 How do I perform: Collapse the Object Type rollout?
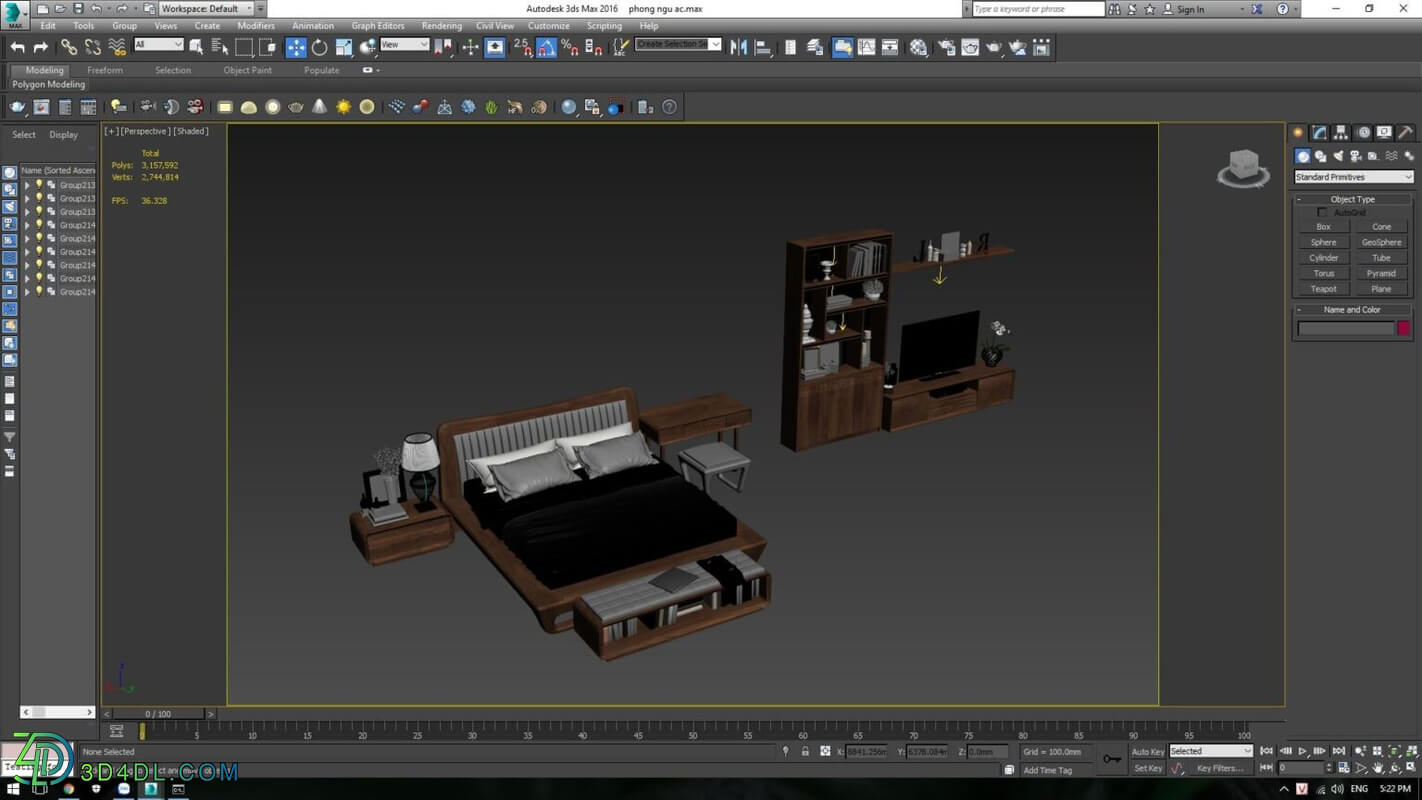pyautogui.click(x=1353, y=199)
